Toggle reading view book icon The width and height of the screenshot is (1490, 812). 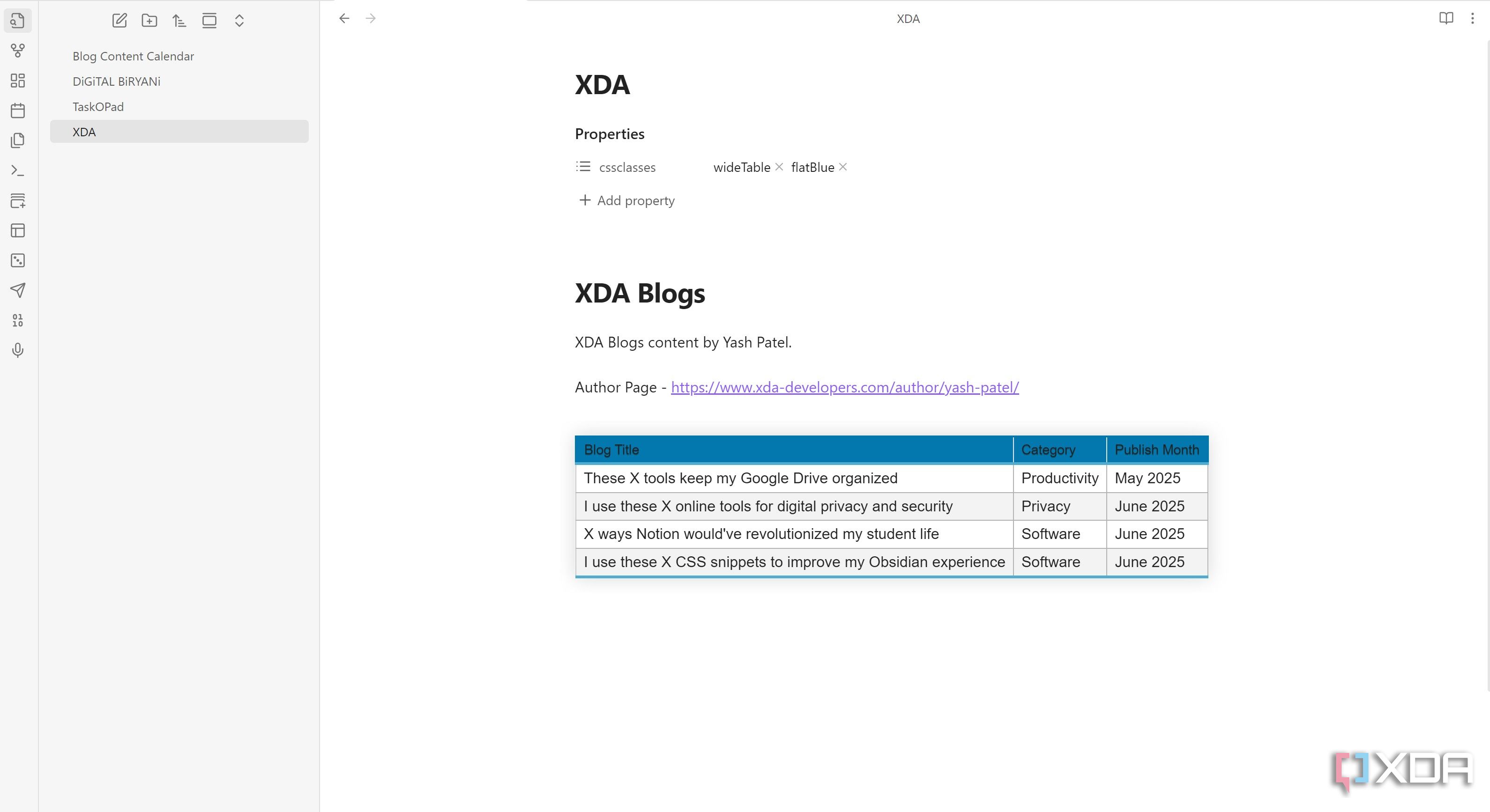pos(1445,18)
